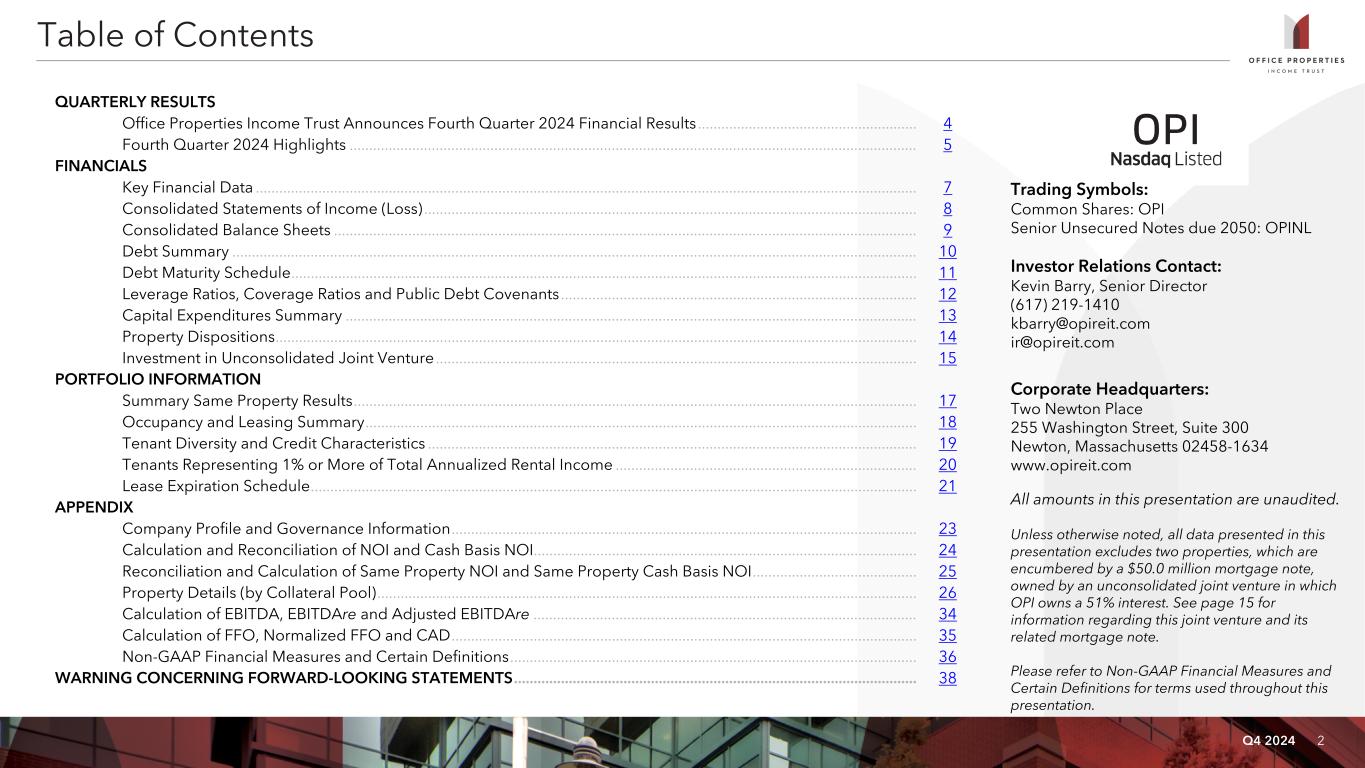
Task: Open Occupancy and Leasing Summary page 18
Action: [x=947, y=422]
